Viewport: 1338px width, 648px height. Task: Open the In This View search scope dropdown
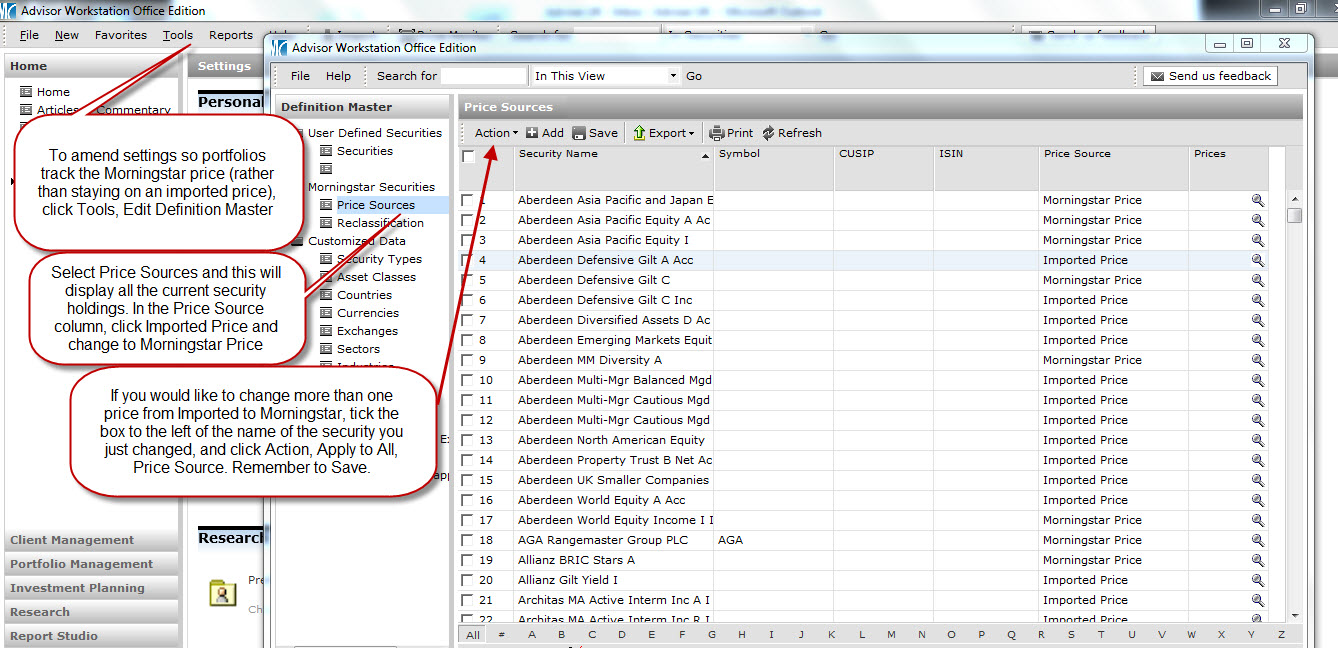pyautogui.click(x=673, y=76)
